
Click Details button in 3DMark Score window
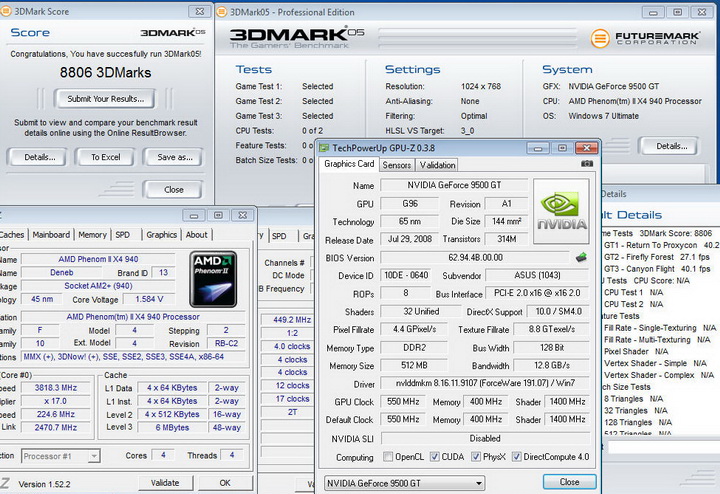pyautogui.click(x=39, y=157)
